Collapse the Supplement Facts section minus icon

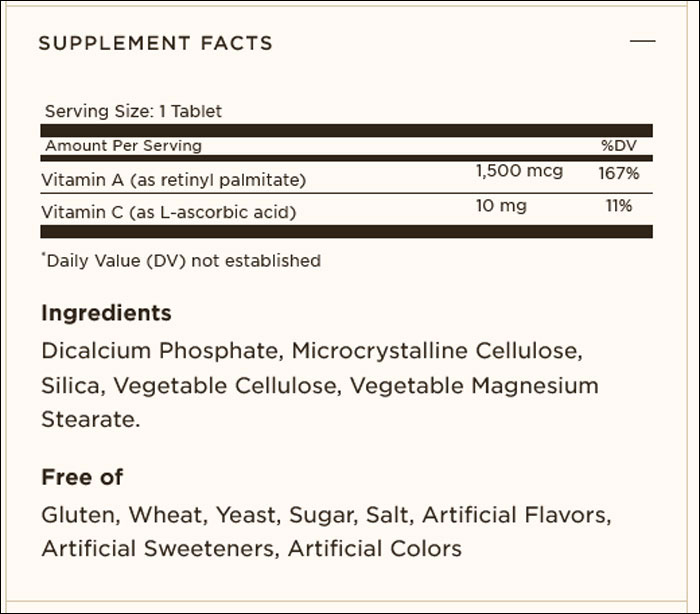642,41
